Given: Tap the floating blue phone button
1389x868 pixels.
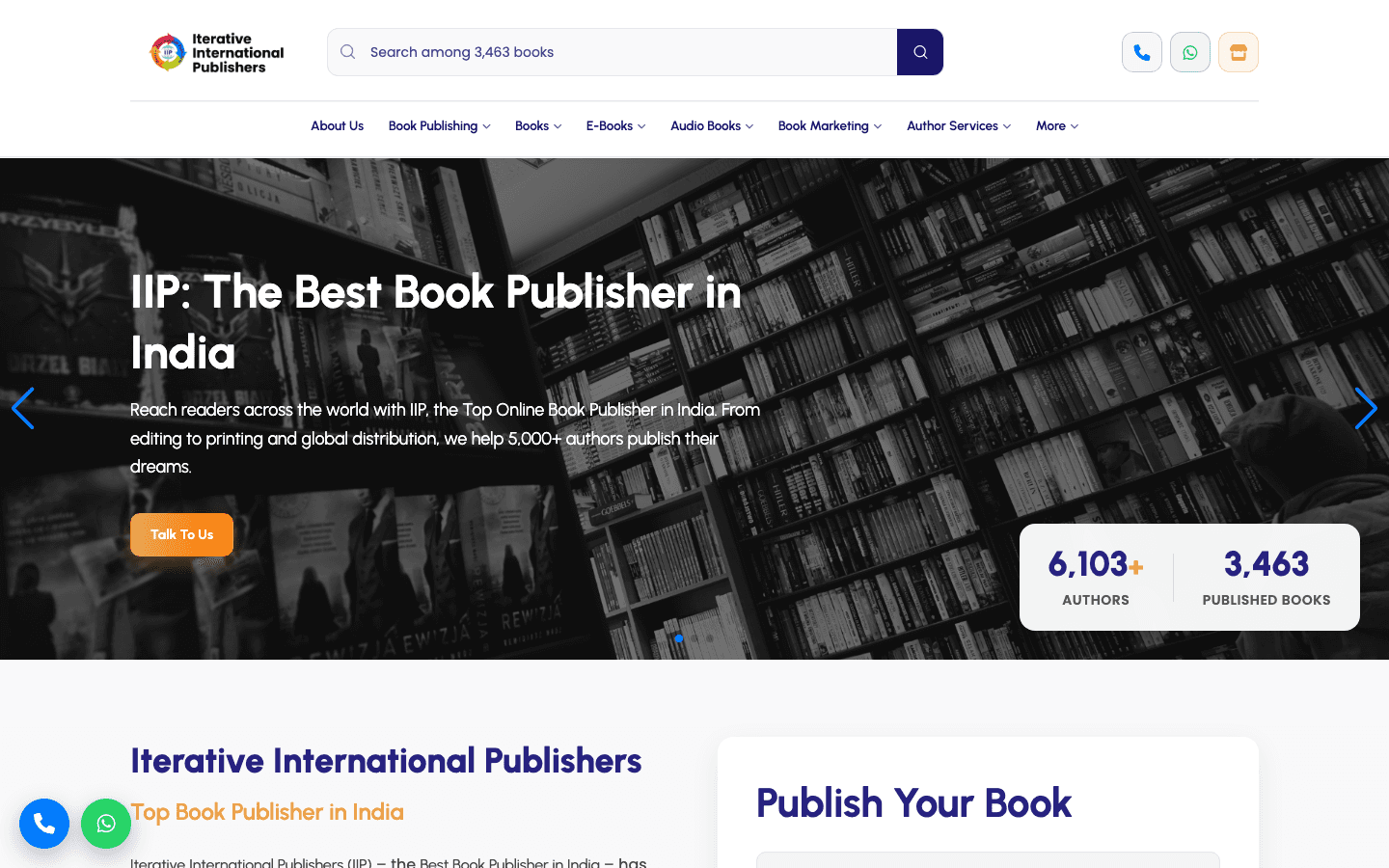Looking at the screenshot, I should coord(44,824).
